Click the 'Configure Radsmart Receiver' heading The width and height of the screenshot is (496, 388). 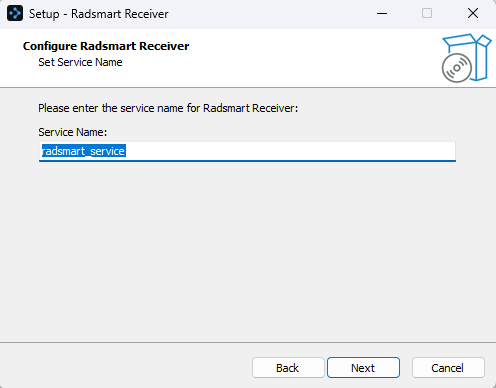(106, 46)
